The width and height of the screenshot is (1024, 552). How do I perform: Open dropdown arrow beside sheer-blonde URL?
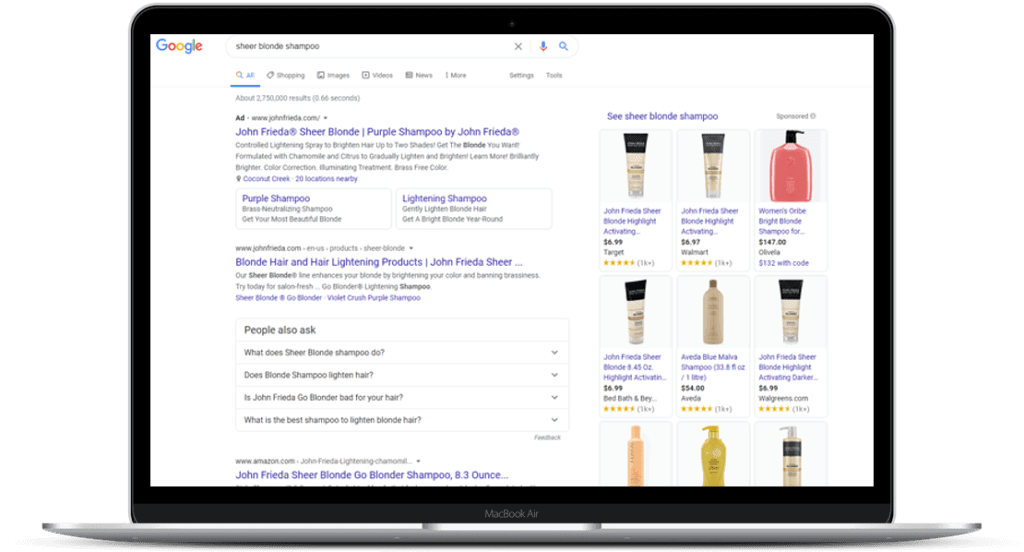411,248
